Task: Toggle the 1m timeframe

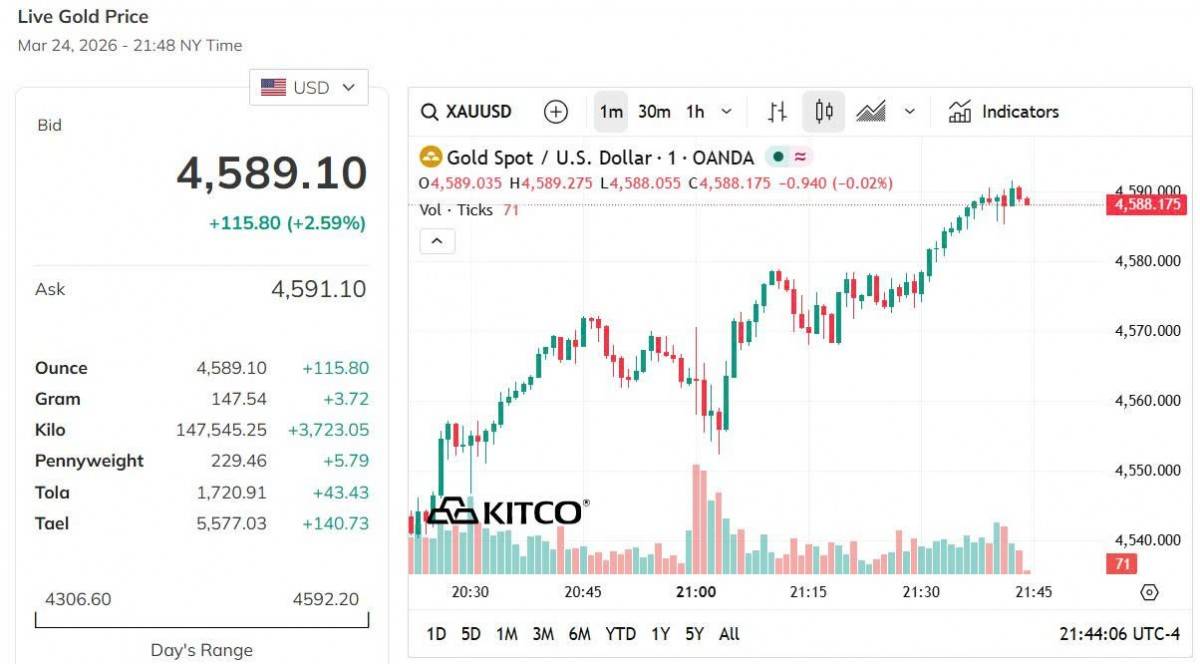Action: pos(612,112)
